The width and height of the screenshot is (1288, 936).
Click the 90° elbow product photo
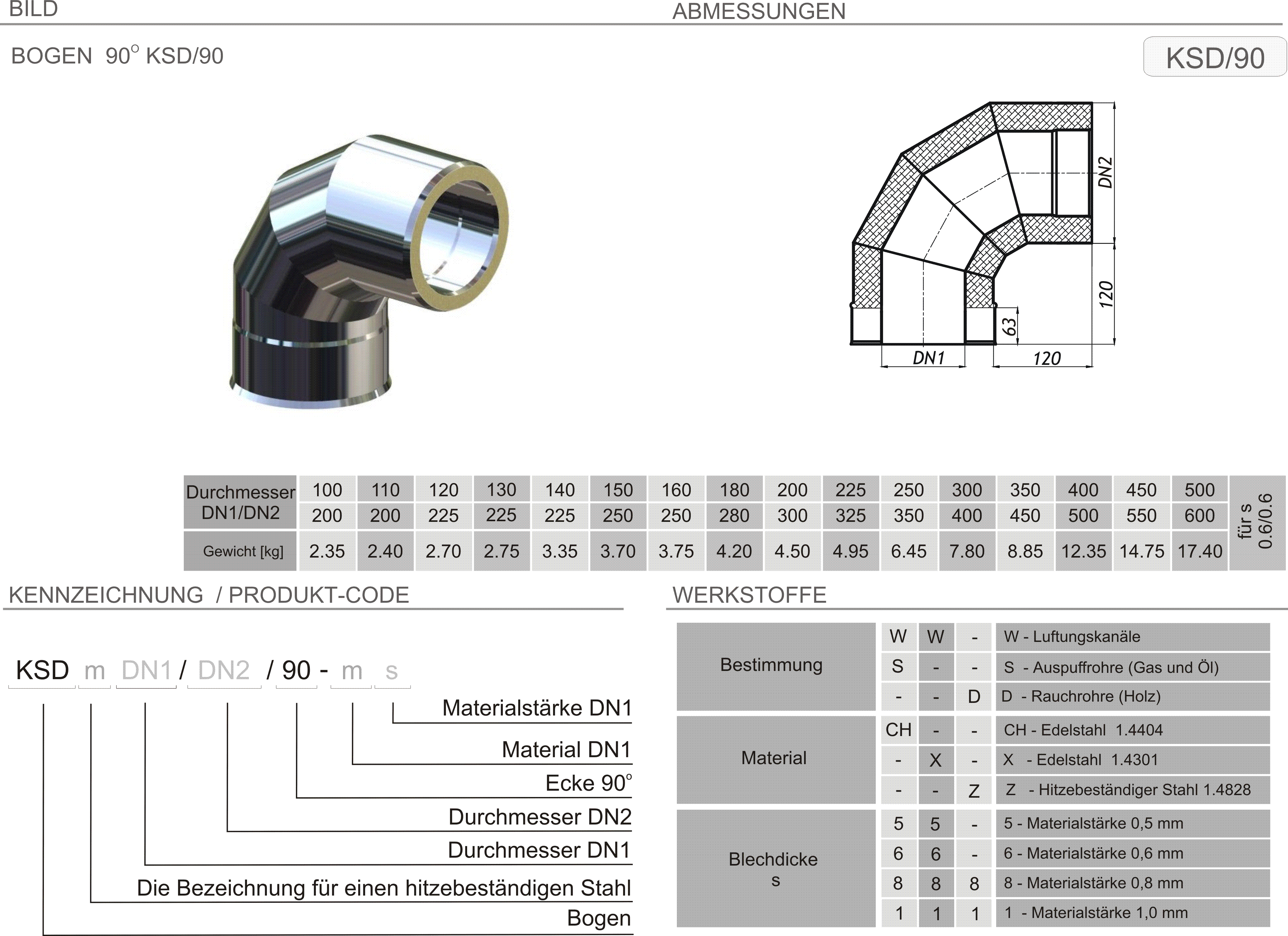coord(369,271)
